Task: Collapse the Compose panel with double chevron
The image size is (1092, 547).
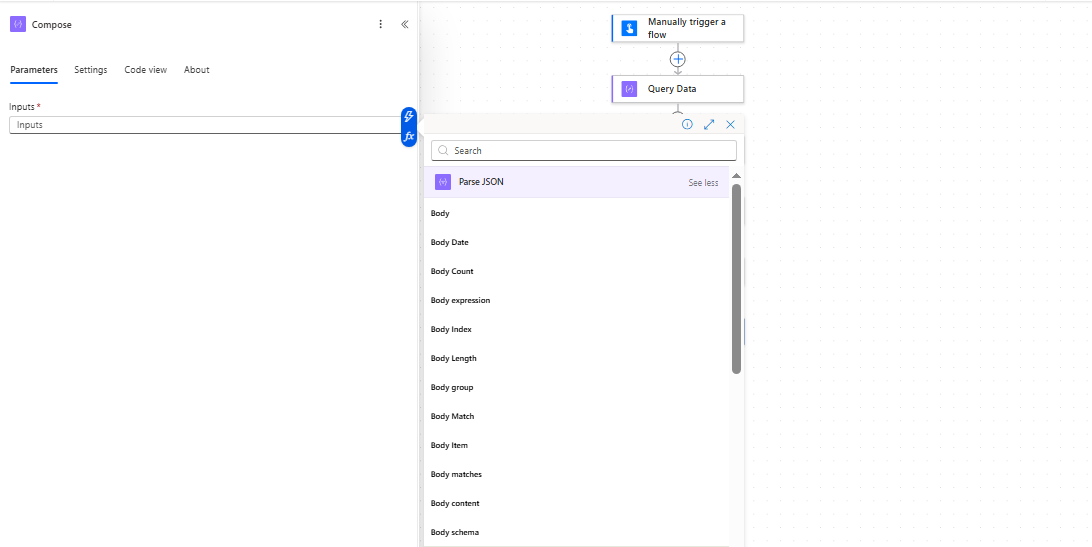Action: pos(404,24)
